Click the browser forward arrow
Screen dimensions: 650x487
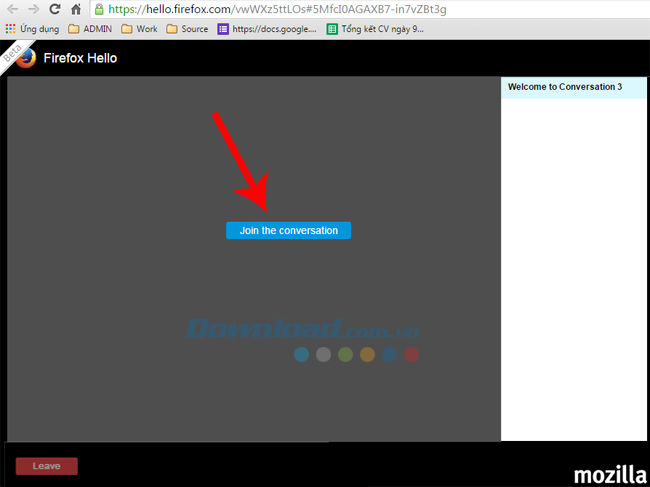coord(34,9)
